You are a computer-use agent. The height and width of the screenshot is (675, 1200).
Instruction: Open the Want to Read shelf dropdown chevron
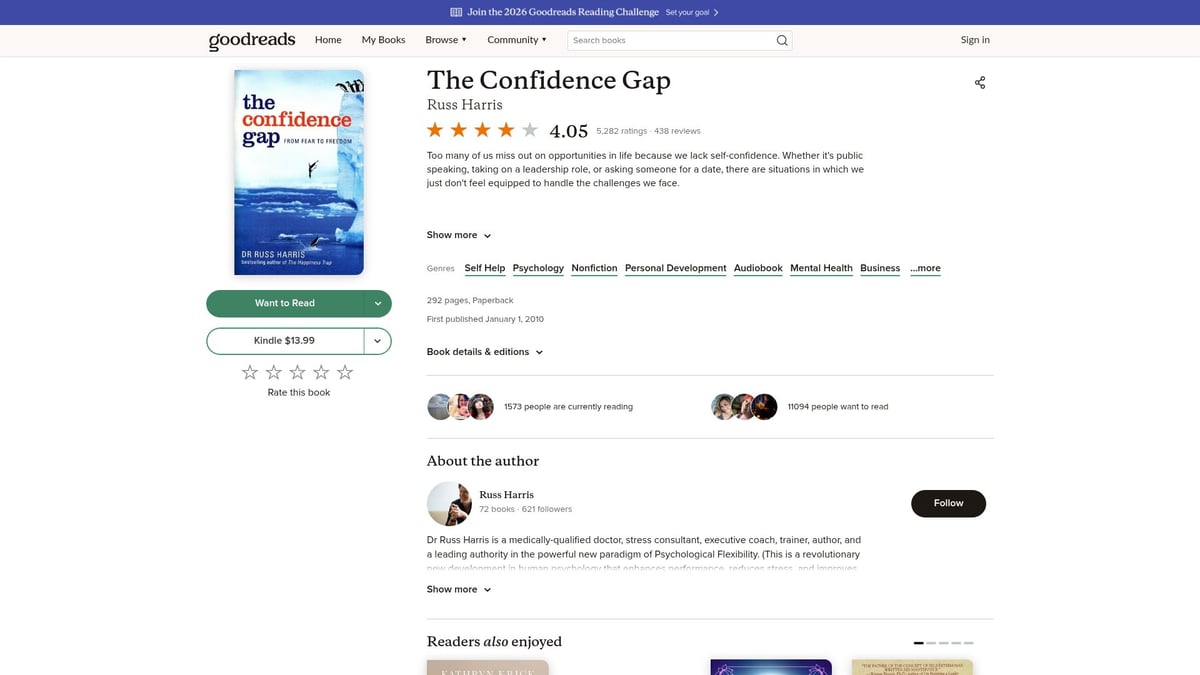(377, 302)
